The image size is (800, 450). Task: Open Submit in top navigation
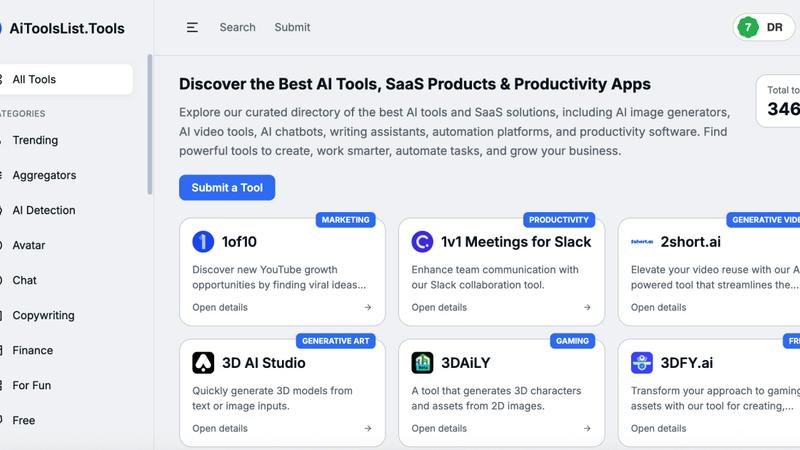click(292, 28)
